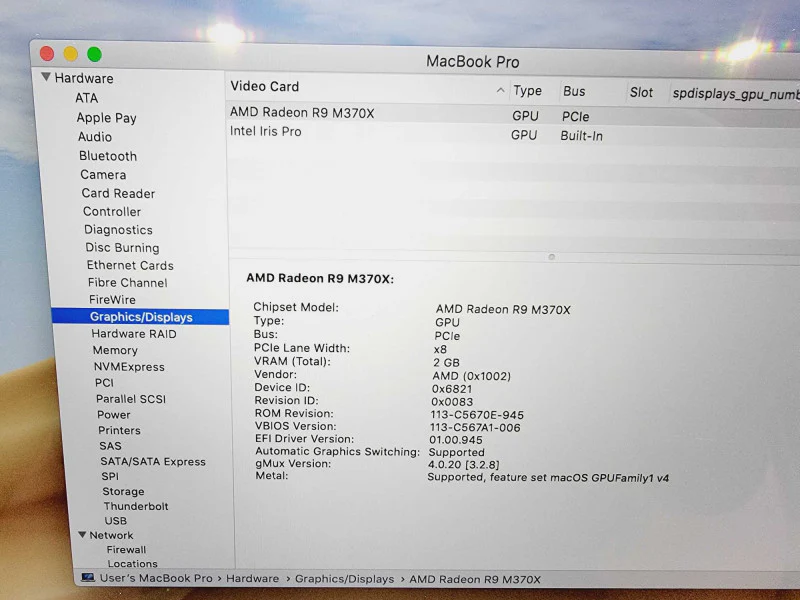Open FireWire sidebar item

point(112,299)
